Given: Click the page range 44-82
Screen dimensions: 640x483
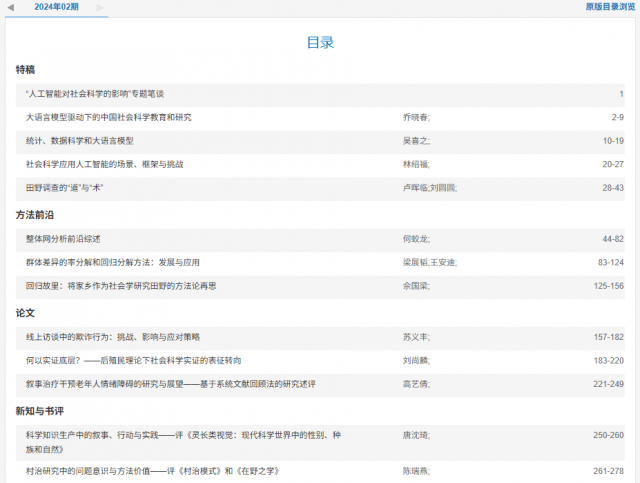Looking at the screenshot, I should coord(612,239).
